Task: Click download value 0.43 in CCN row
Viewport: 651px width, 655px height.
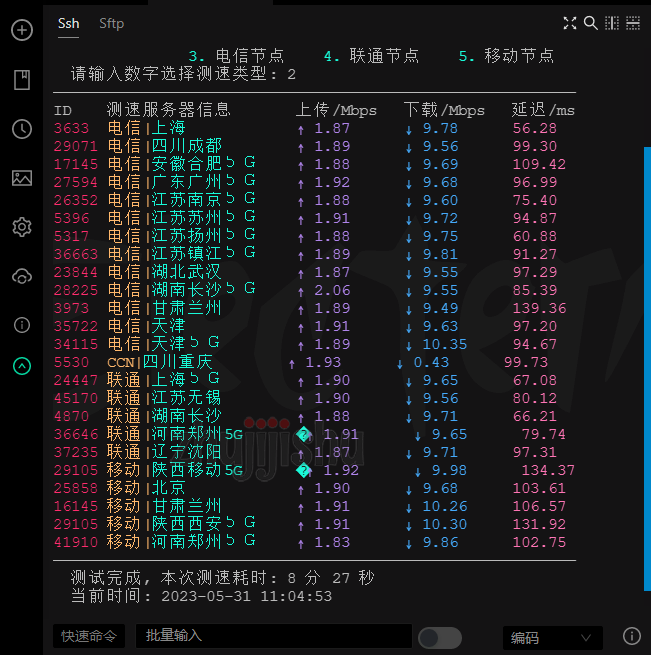Action: click(431, 362)
